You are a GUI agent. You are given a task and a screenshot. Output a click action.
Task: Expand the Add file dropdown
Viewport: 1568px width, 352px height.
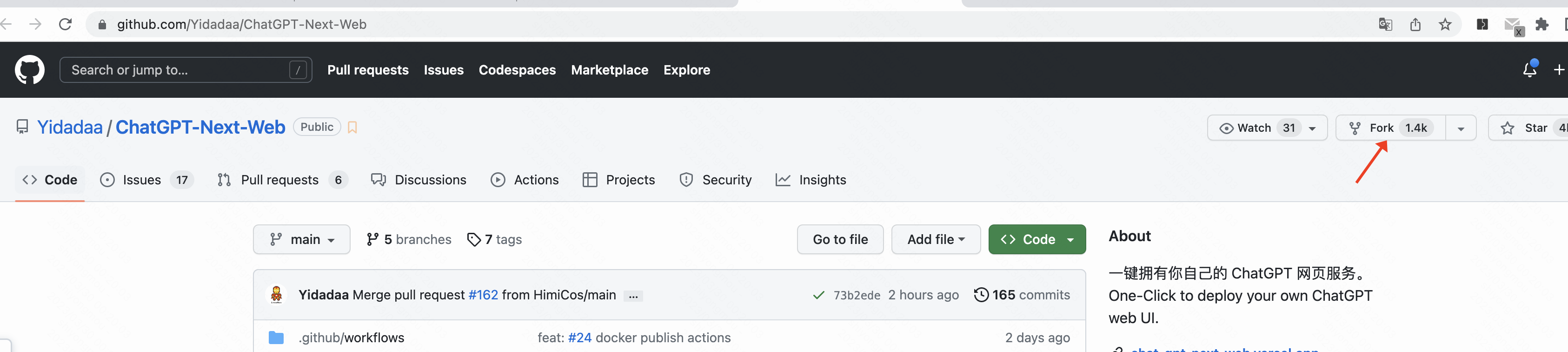936,239
